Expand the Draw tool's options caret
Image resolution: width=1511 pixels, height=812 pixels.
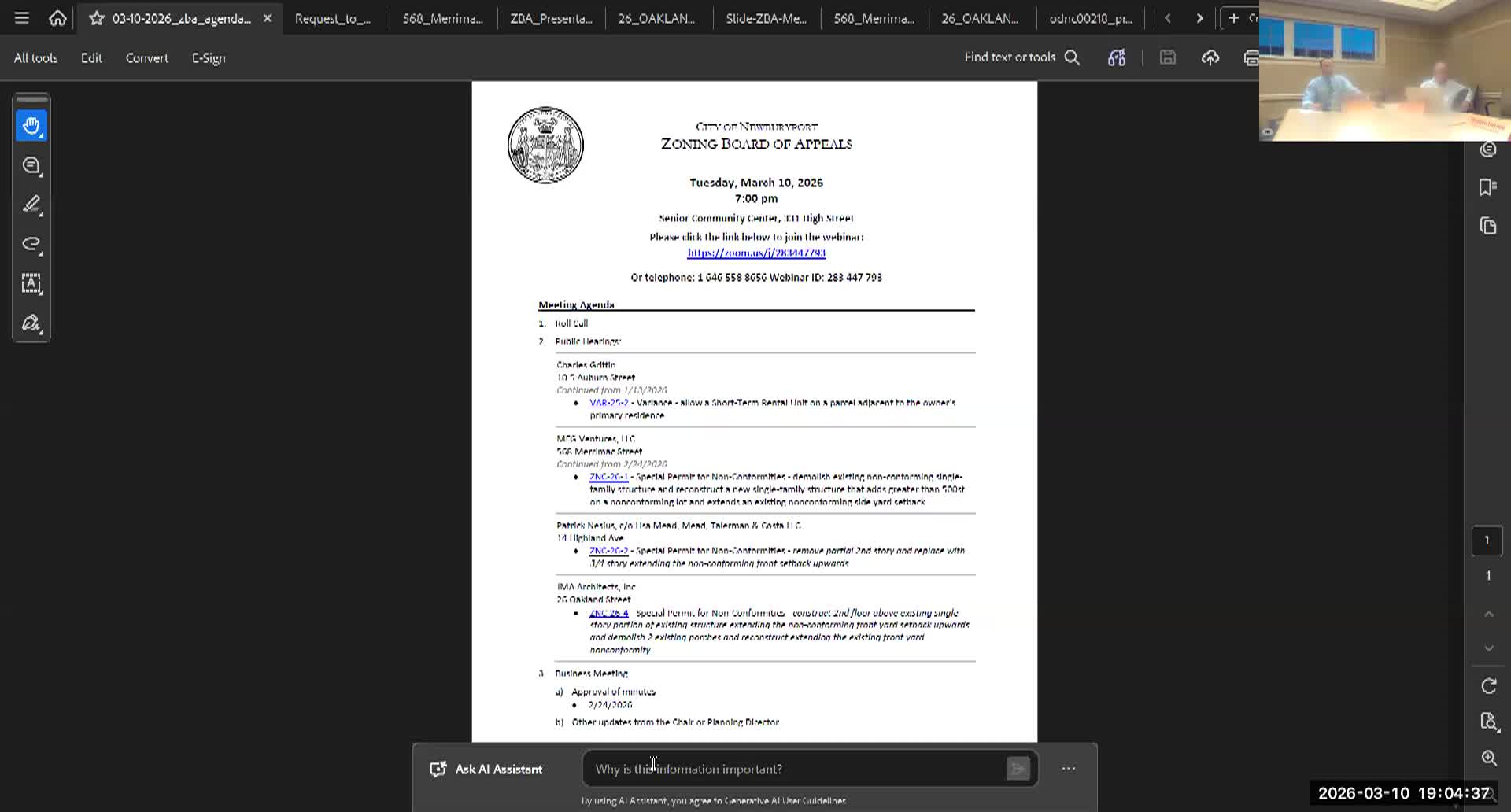coord(41,255)
